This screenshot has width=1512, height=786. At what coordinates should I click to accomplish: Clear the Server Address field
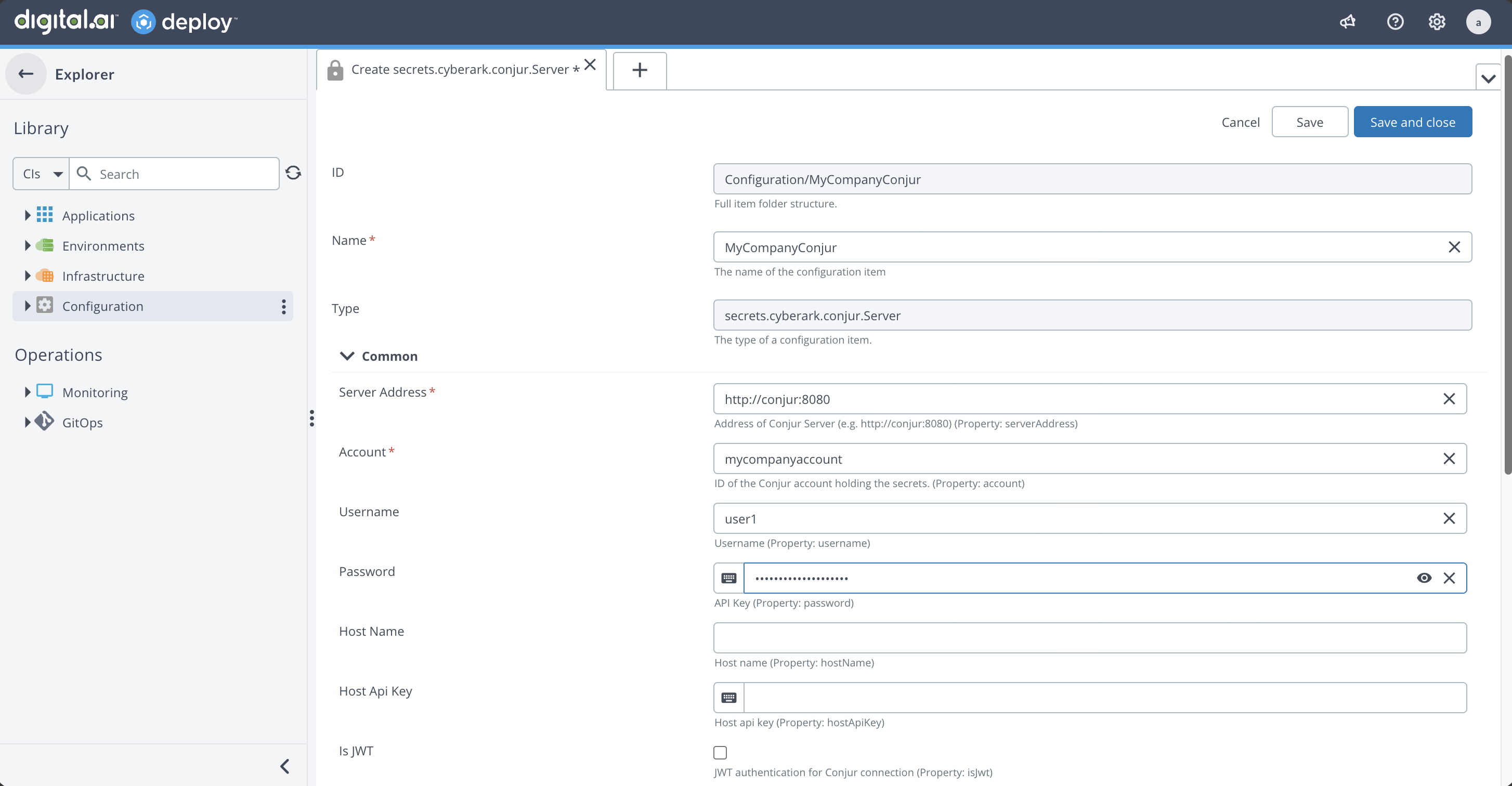1449,399
